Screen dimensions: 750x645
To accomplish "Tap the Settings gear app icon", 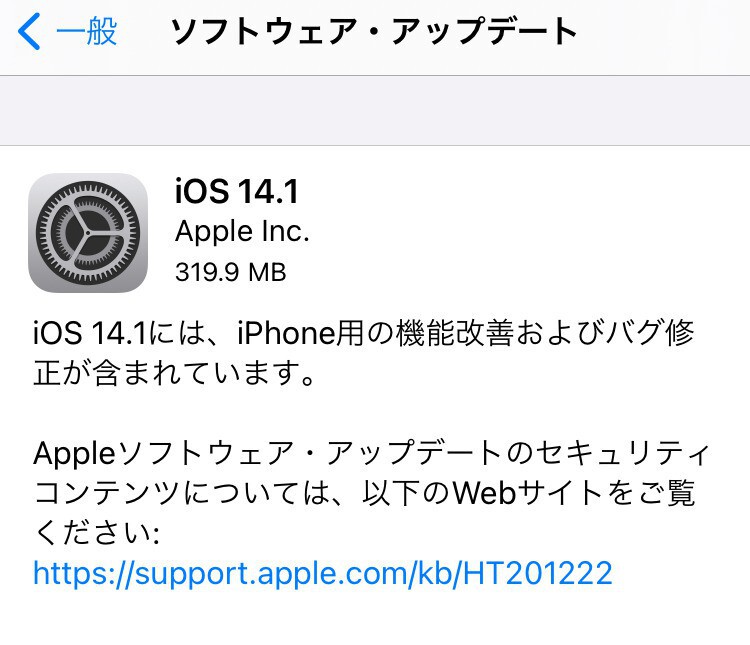I will 88,233.
